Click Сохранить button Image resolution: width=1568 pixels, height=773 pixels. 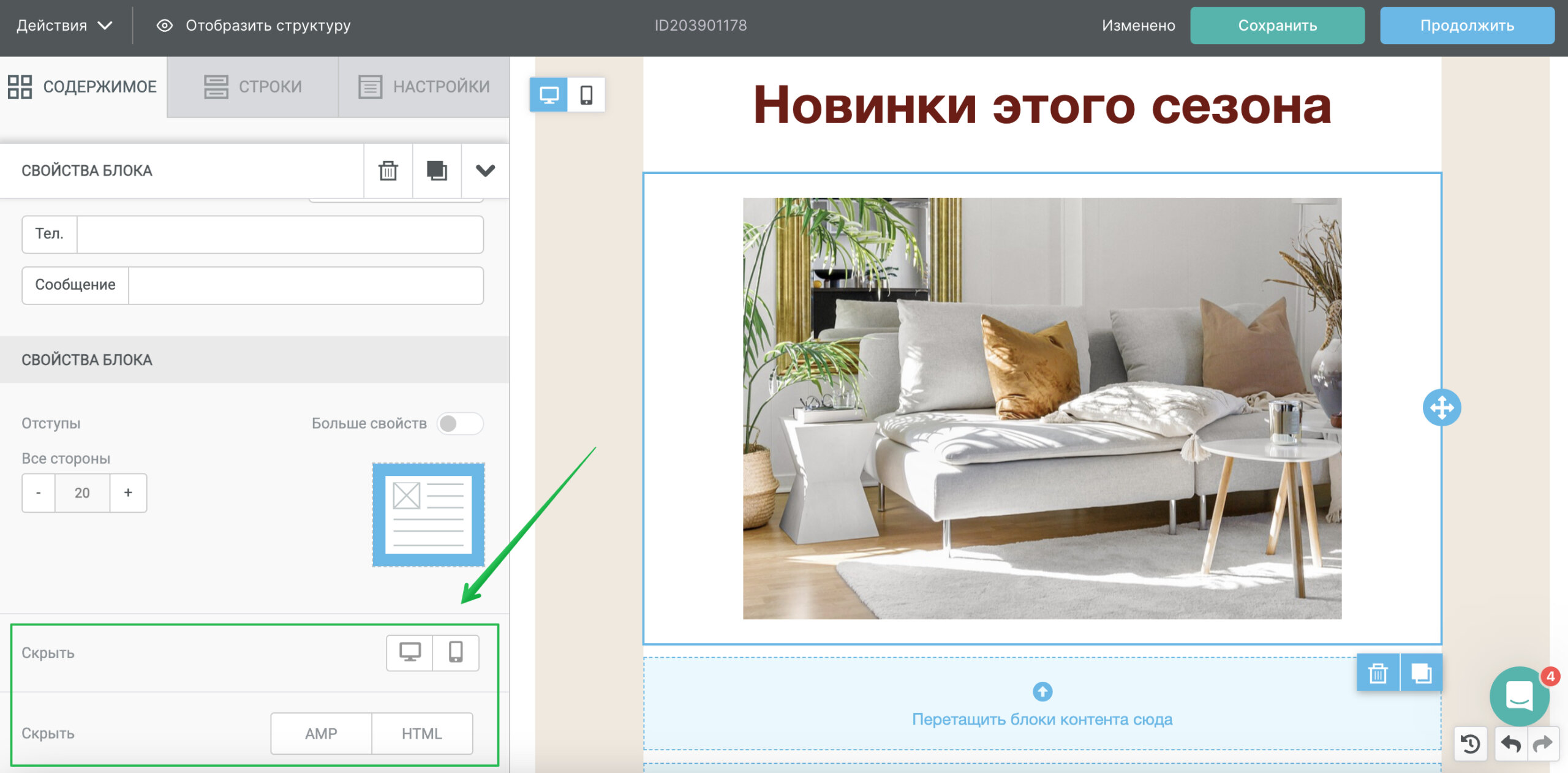coord(1279,26)
